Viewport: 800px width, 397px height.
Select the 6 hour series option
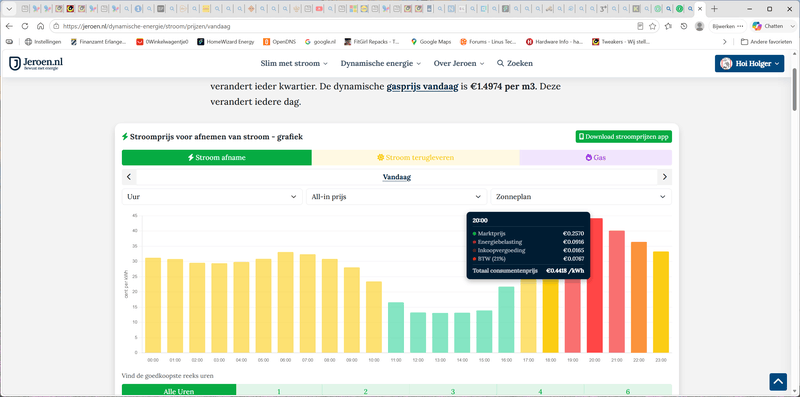tap(628, 391)
